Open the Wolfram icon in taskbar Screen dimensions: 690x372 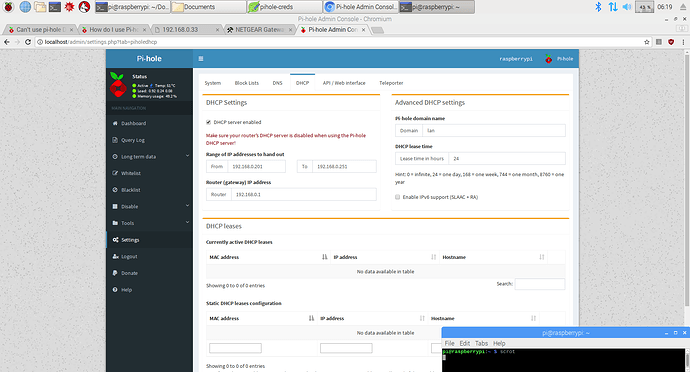[84, 7]
